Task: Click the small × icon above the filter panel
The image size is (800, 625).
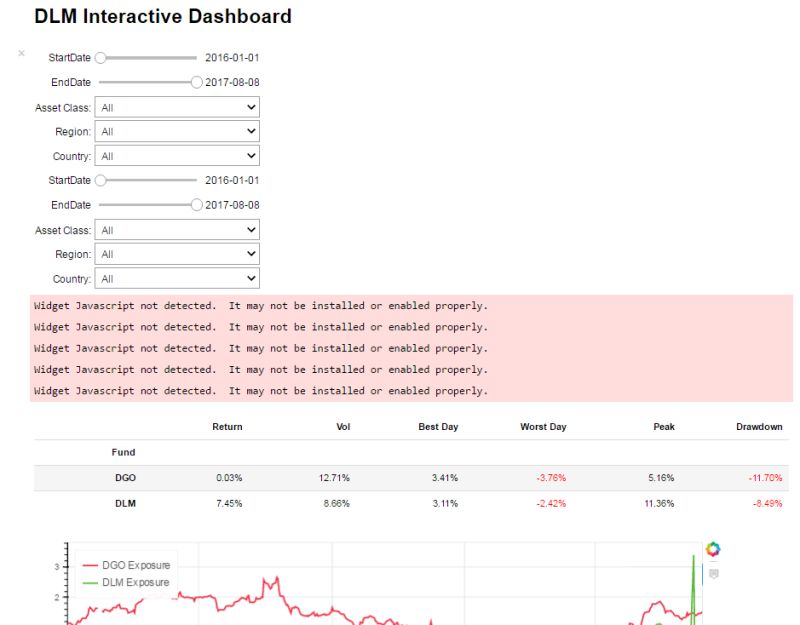Action: tap(21, 54)
